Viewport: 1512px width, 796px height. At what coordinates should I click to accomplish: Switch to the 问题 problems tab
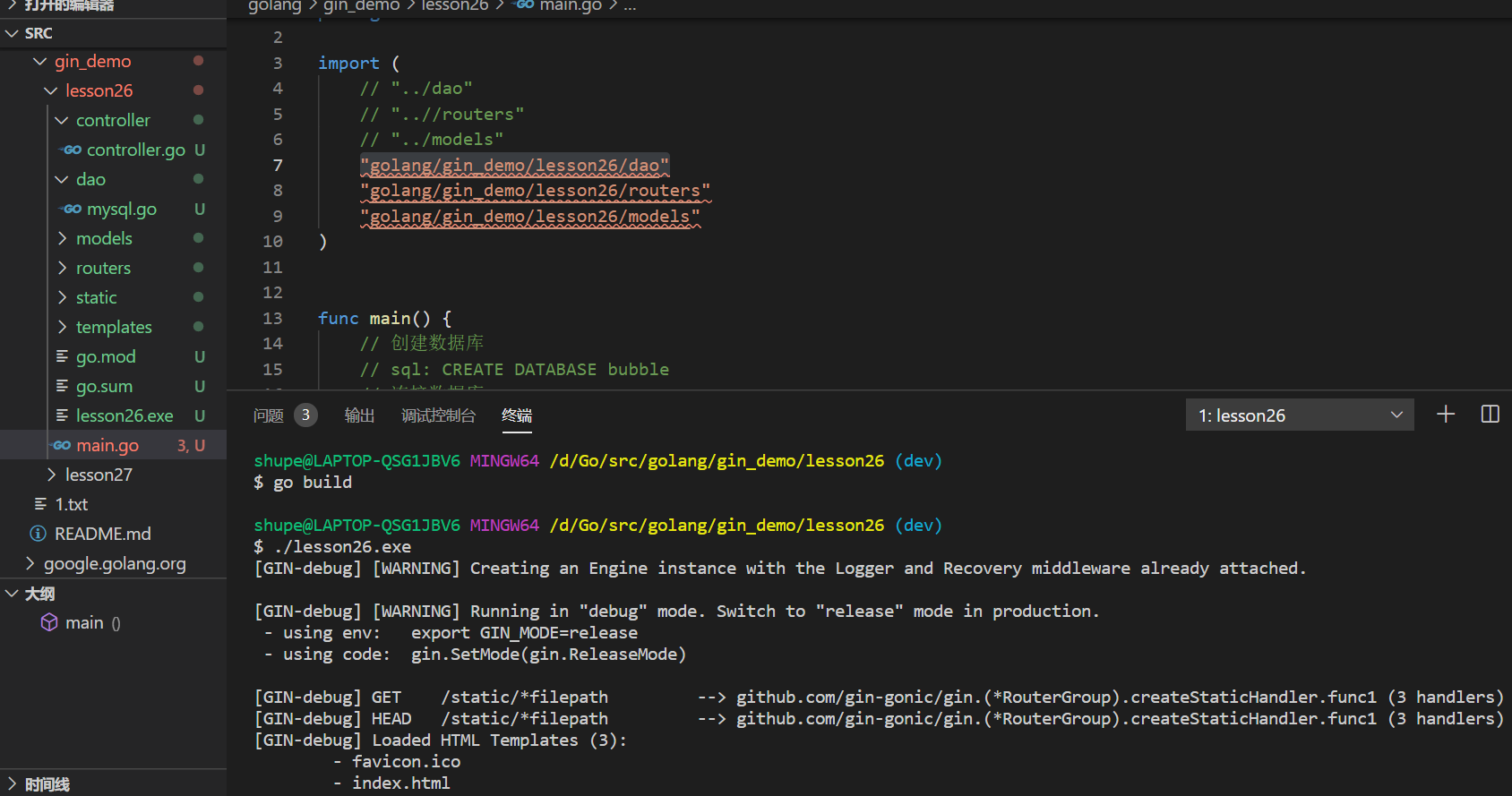tap(269, 415)
